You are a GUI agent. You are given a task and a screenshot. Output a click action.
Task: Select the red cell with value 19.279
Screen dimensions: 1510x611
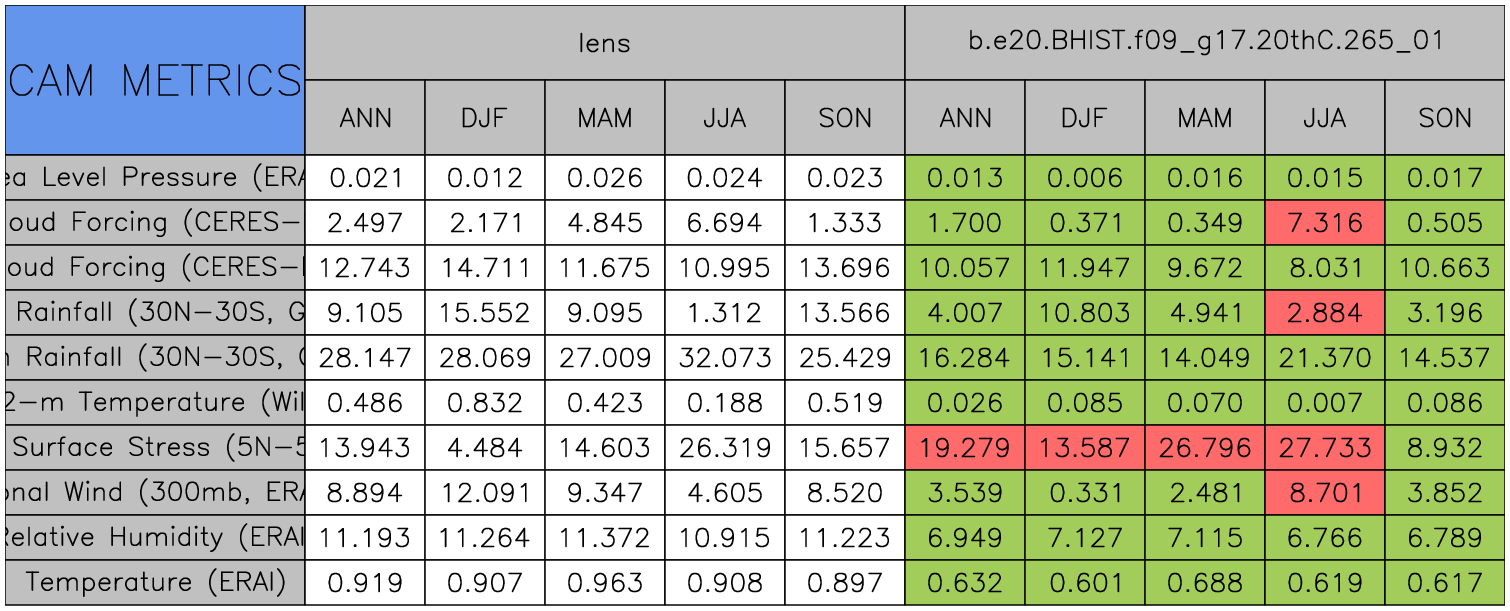[965, 447]
